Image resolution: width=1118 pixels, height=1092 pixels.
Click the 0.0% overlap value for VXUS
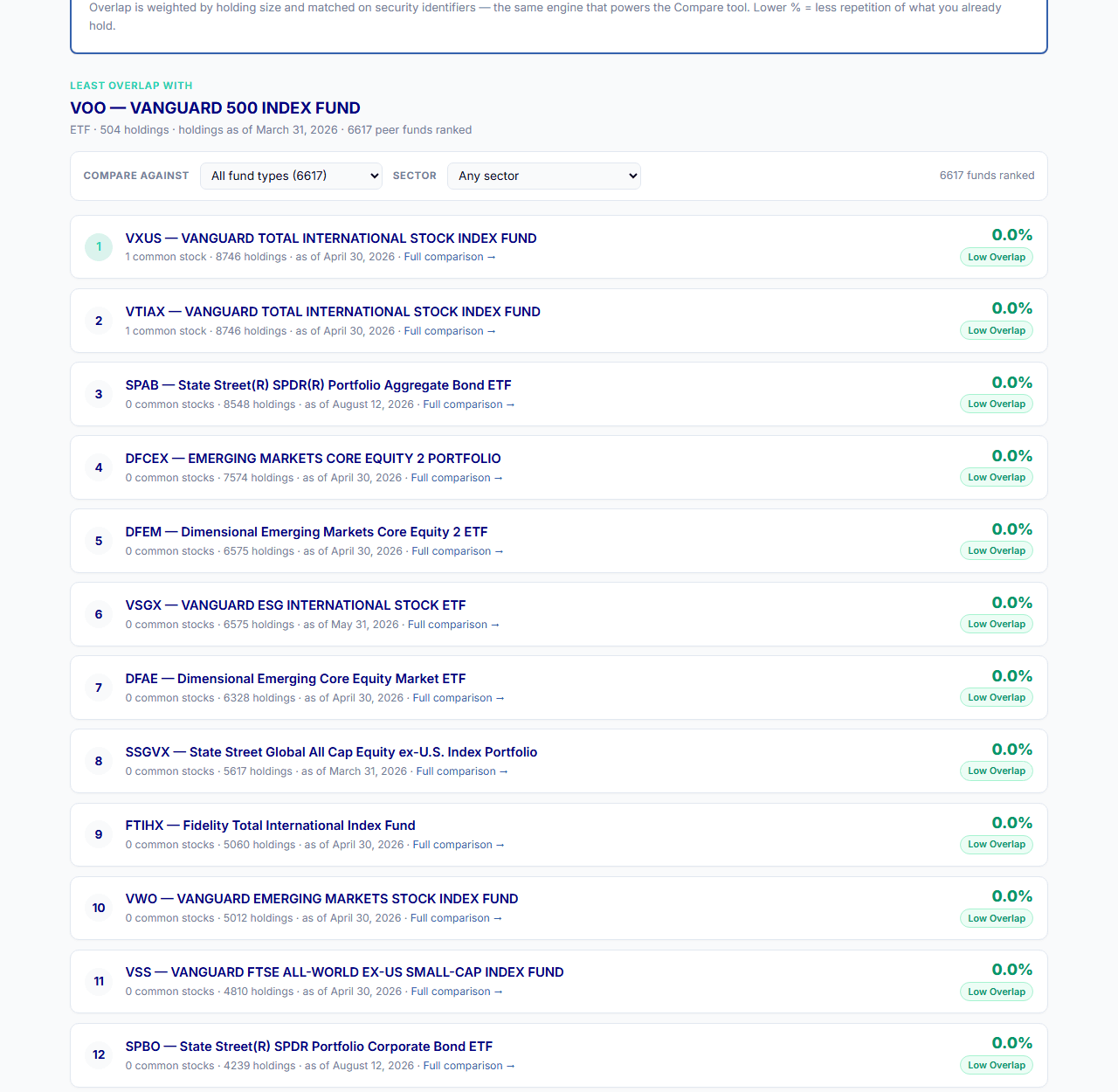[1012, 235]
